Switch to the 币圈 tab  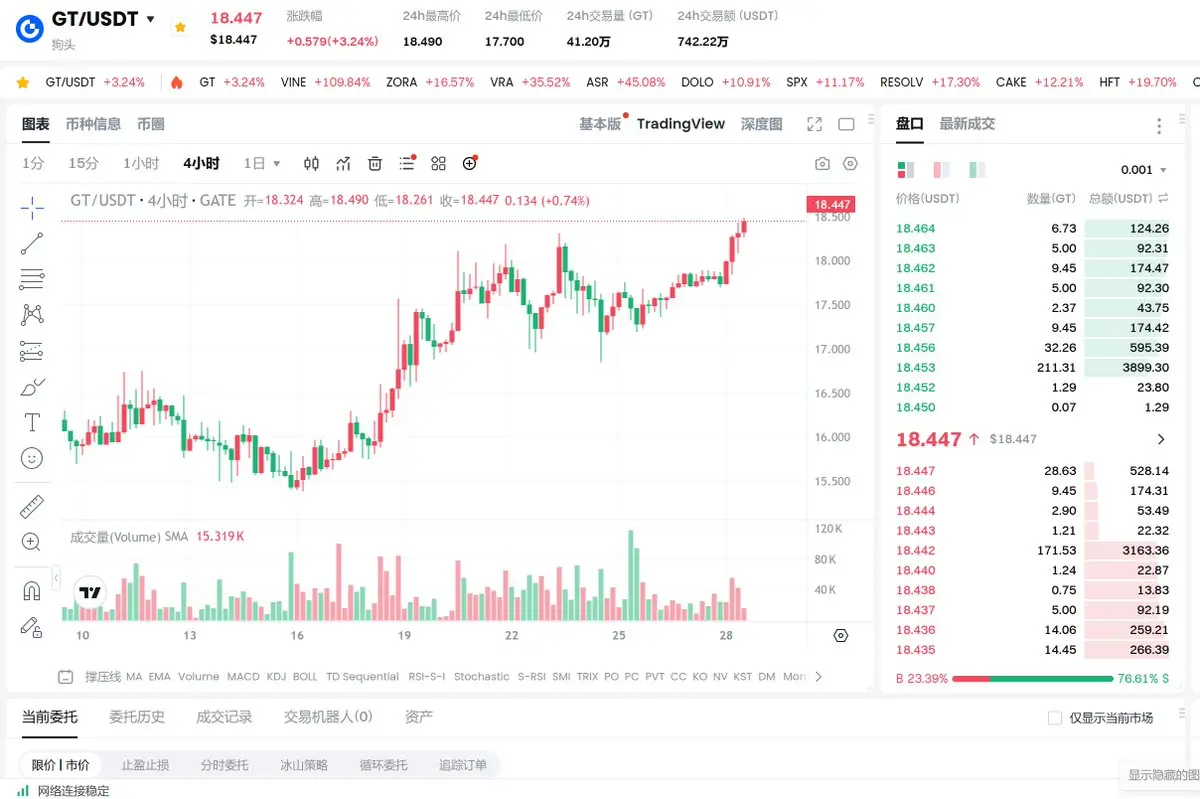(x=151, y=124)
